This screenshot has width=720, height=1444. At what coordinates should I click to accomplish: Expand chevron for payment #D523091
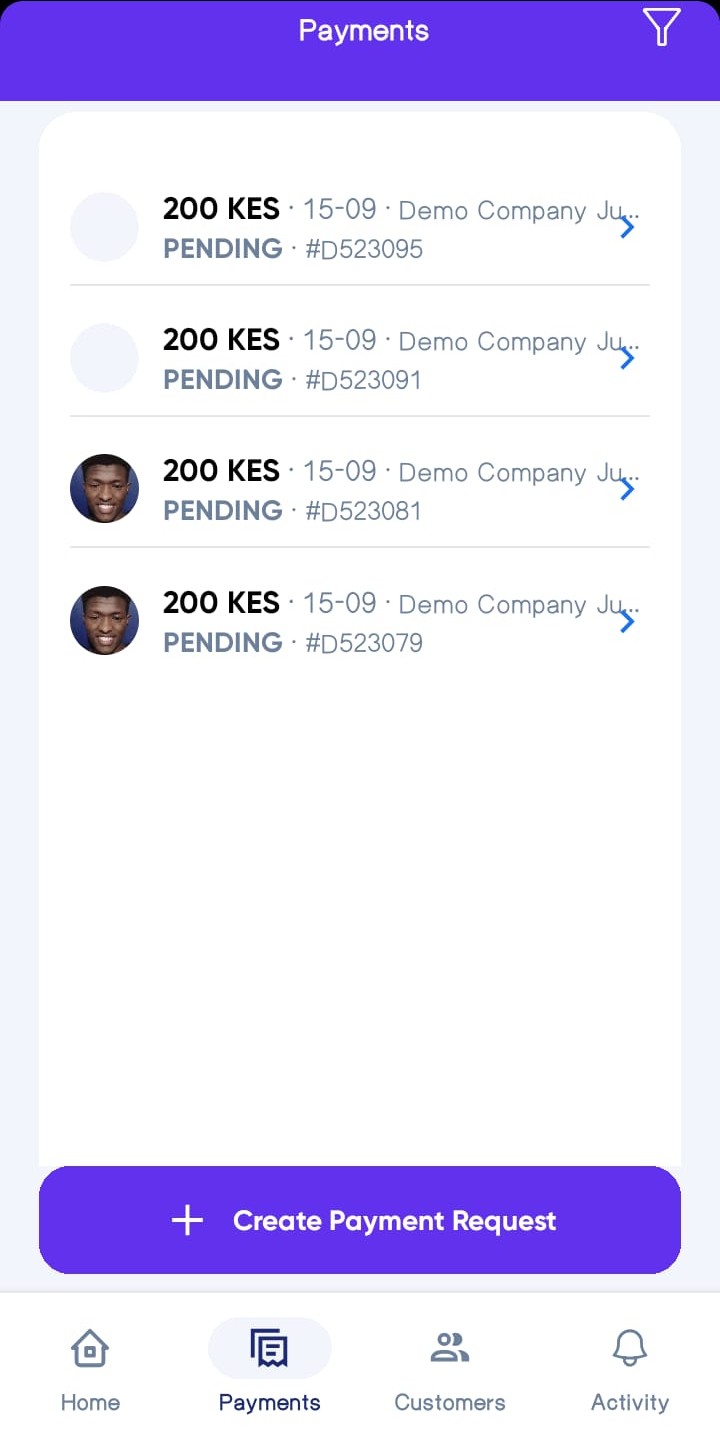point(627,358)
